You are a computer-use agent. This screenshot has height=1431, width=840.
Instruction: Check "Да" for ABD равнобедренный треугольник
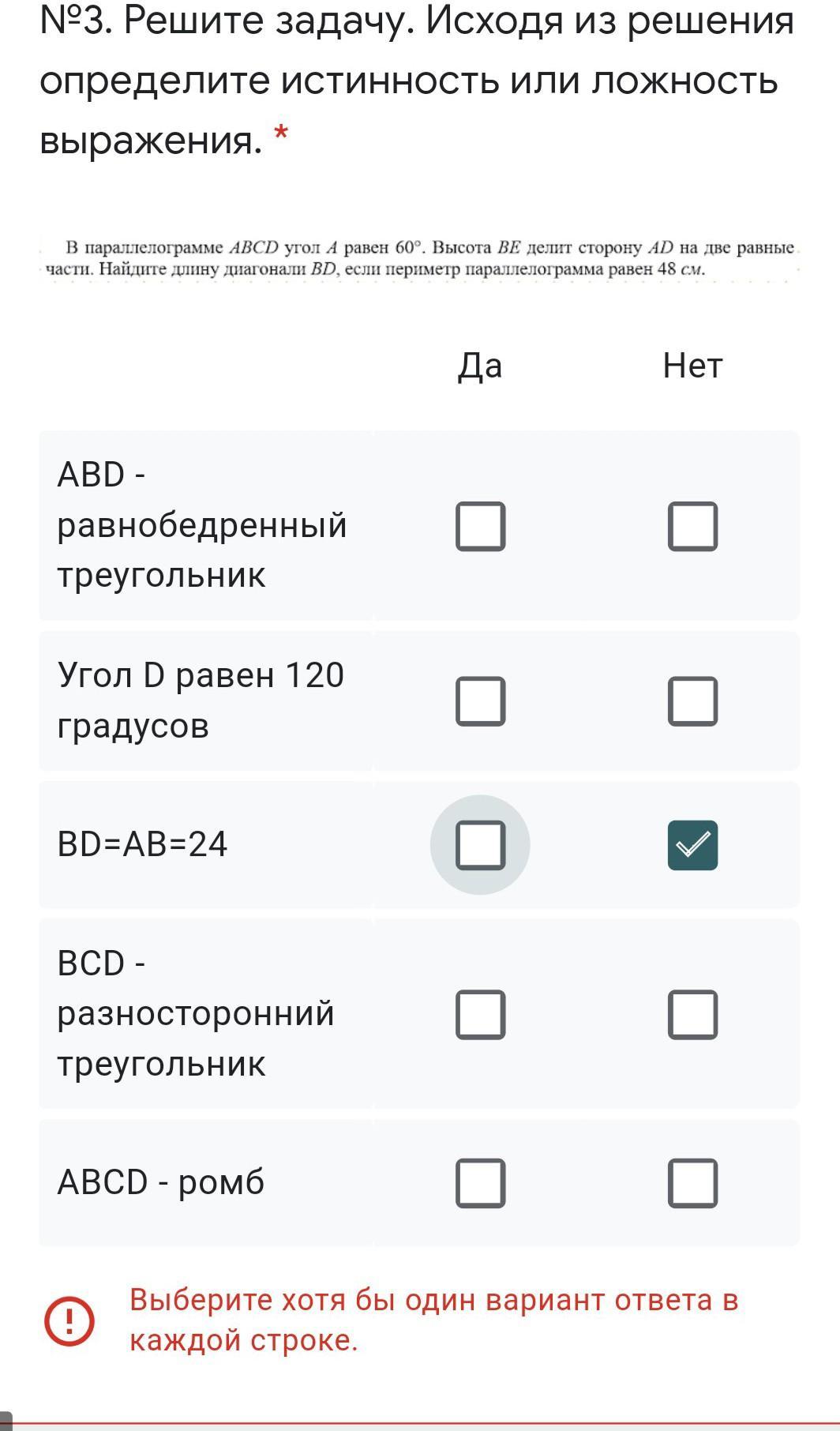click(480, 526)
